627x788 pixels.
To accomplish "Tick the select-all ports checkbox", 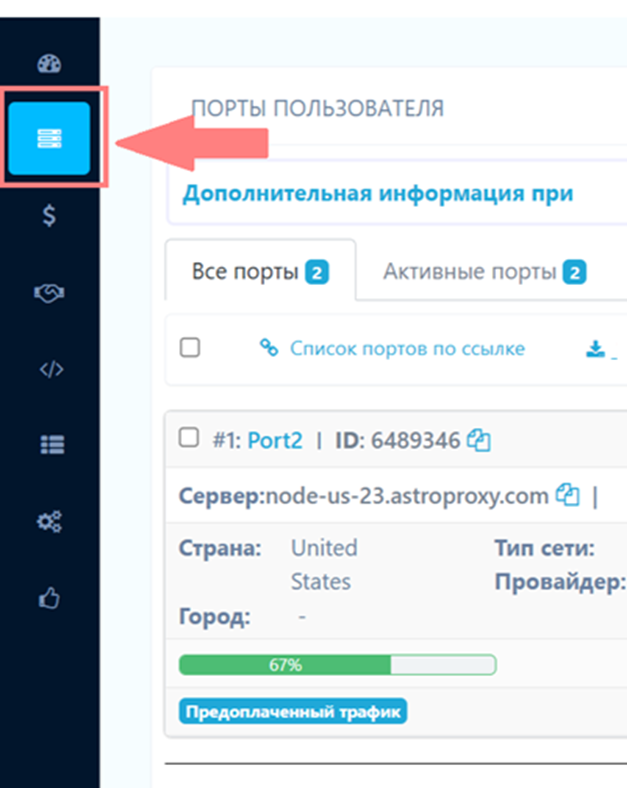I will point(190,347).
